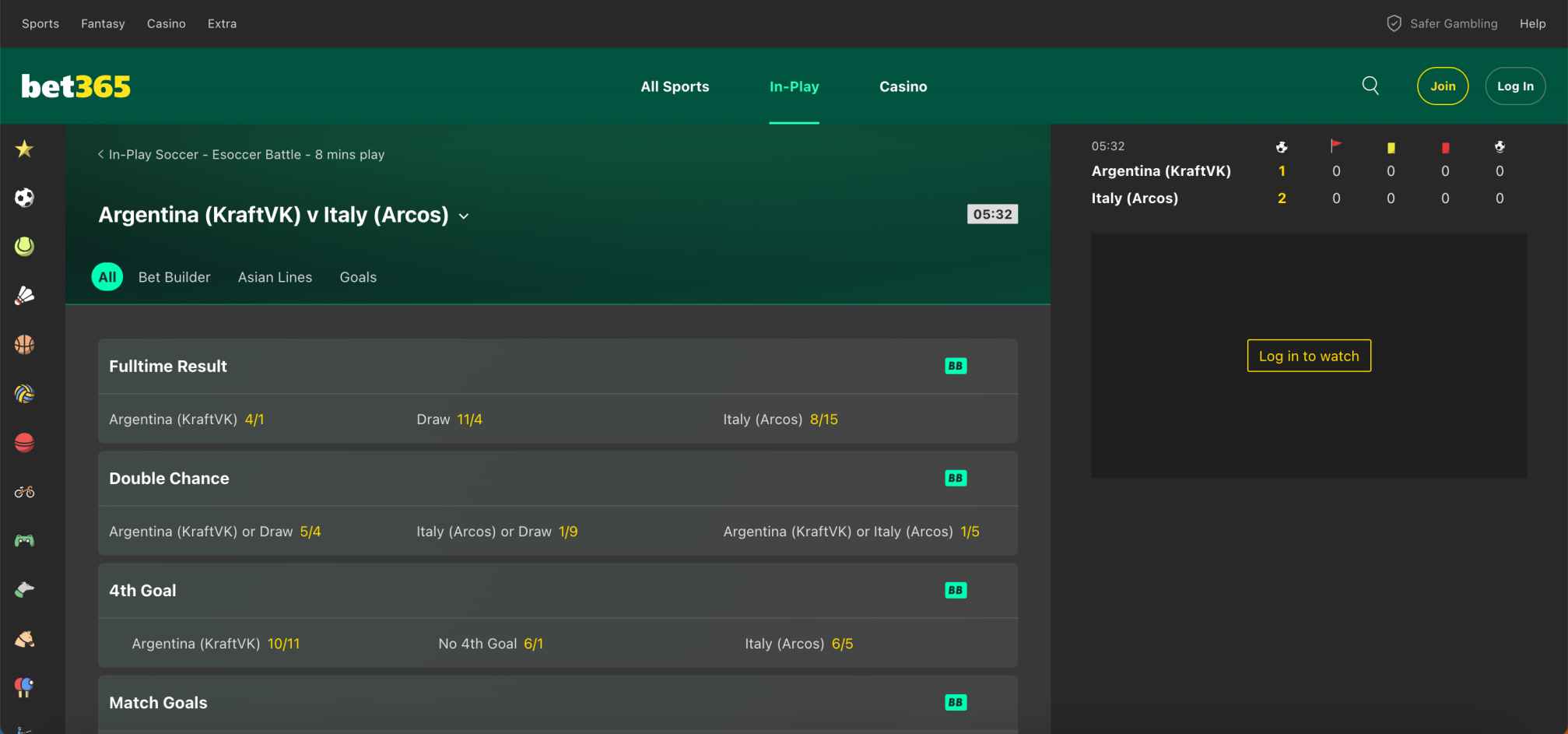The height and width of the screenshot is (734, 1568).
Task: Open the Casino menu item
Action: [903, 86]
